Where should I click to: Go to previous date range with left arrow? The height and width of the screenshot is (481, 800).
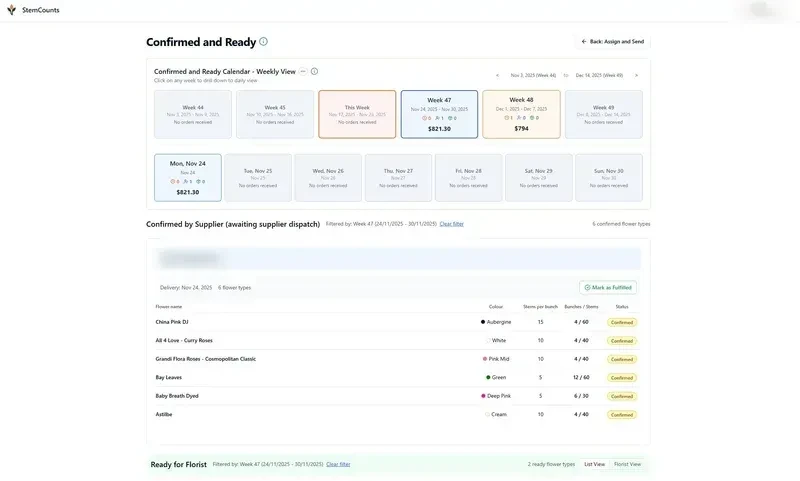[x=497, y=75]
